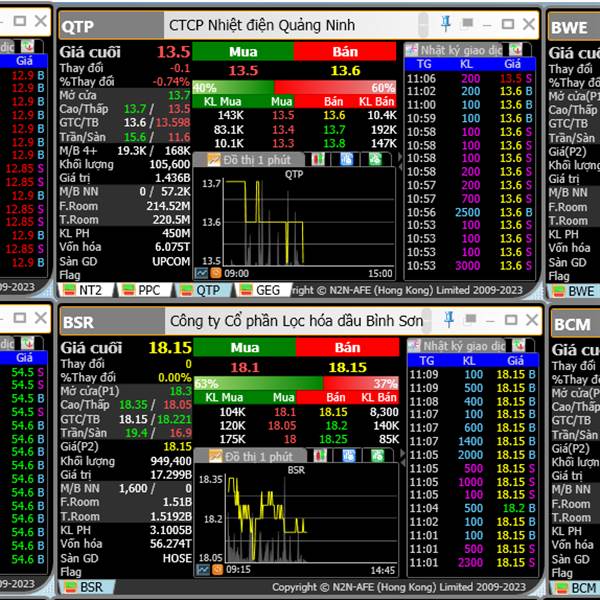
Task: Click BSR Vốn hóa value 56.274T
Action: (x=171, y=544)
